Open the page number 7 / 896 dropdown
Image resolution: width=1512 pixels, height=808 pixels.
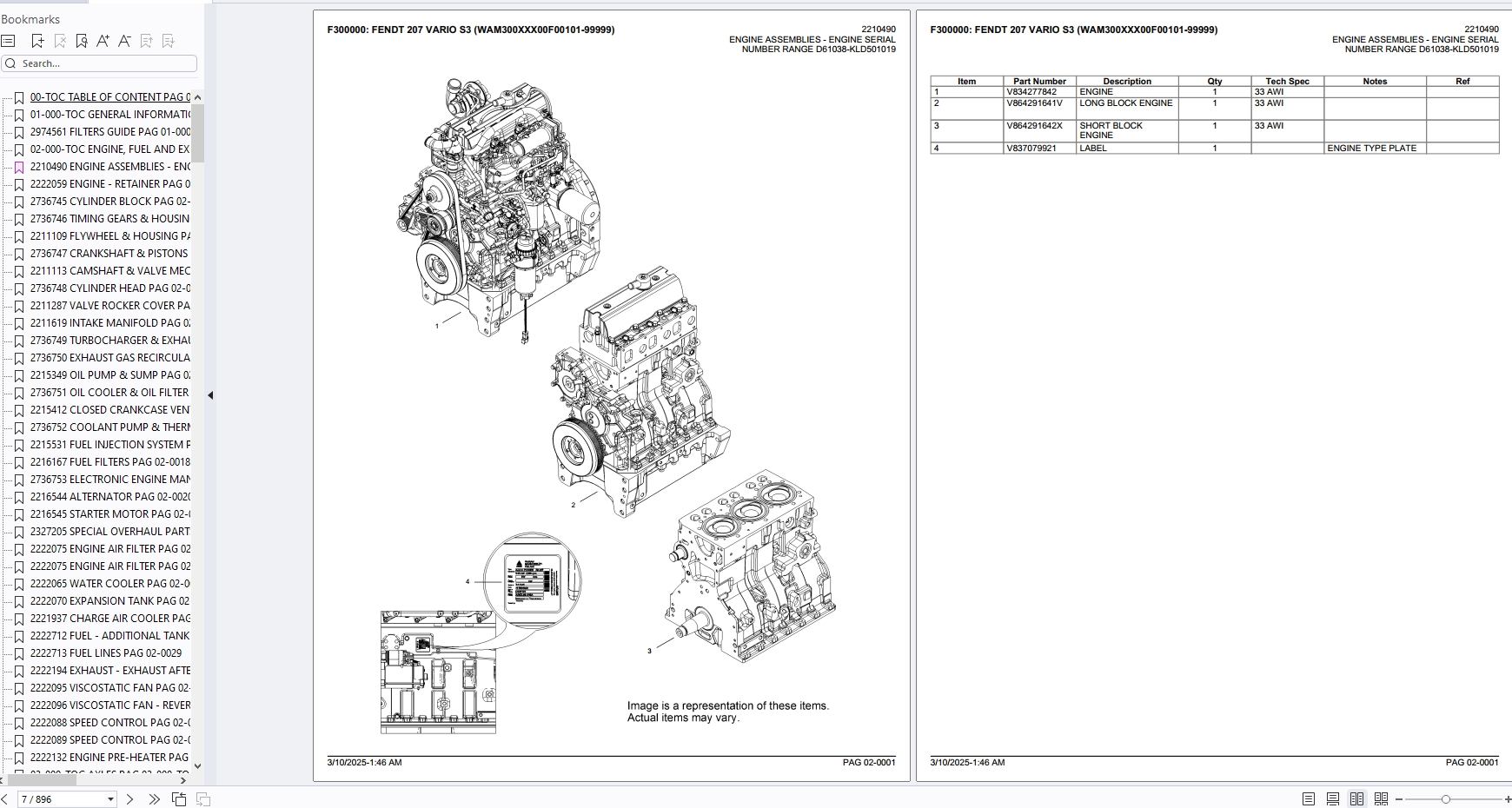click(110, 799)
